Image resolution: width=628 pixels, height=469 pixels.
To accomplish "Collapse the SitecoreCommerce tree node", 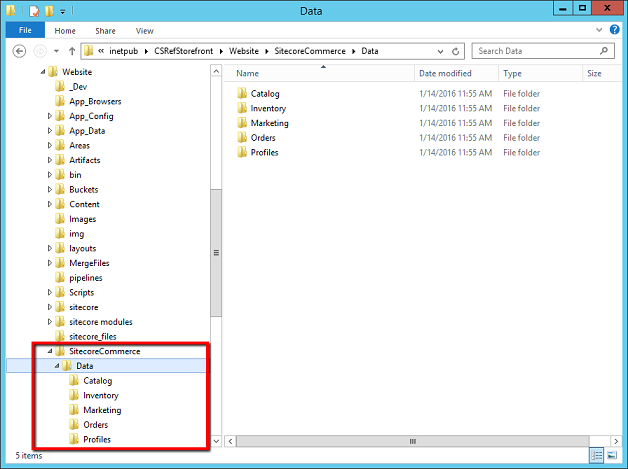I will click(x=50, y=351).
